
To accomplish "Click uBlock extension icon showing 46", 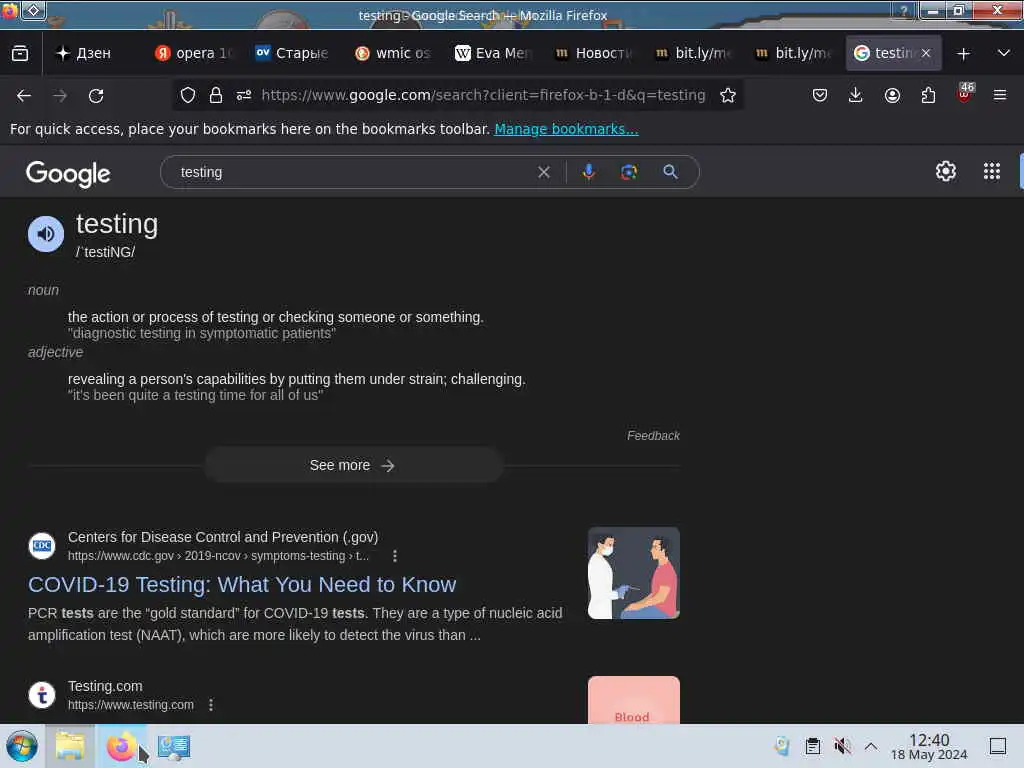I will (x=964, y=93).
